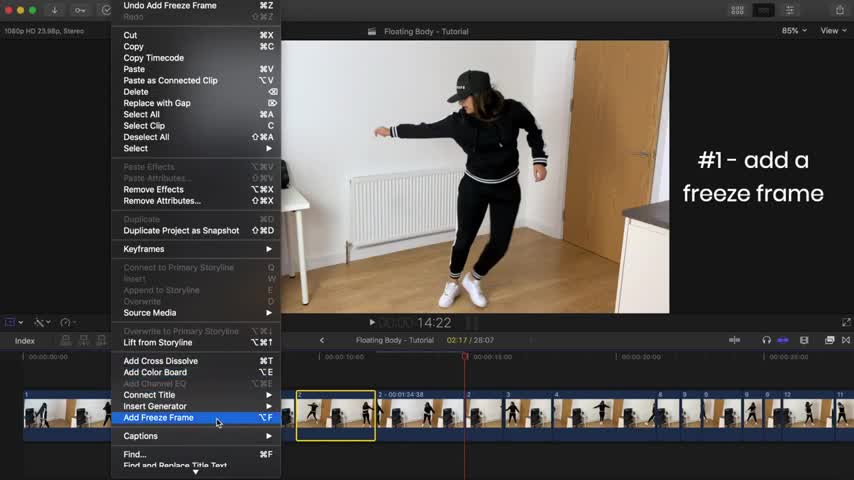Image resolution: width=854 pixels, height=480 pixels.
Task: Expand the Select submenu arrow
Action: tap(269, 149)
